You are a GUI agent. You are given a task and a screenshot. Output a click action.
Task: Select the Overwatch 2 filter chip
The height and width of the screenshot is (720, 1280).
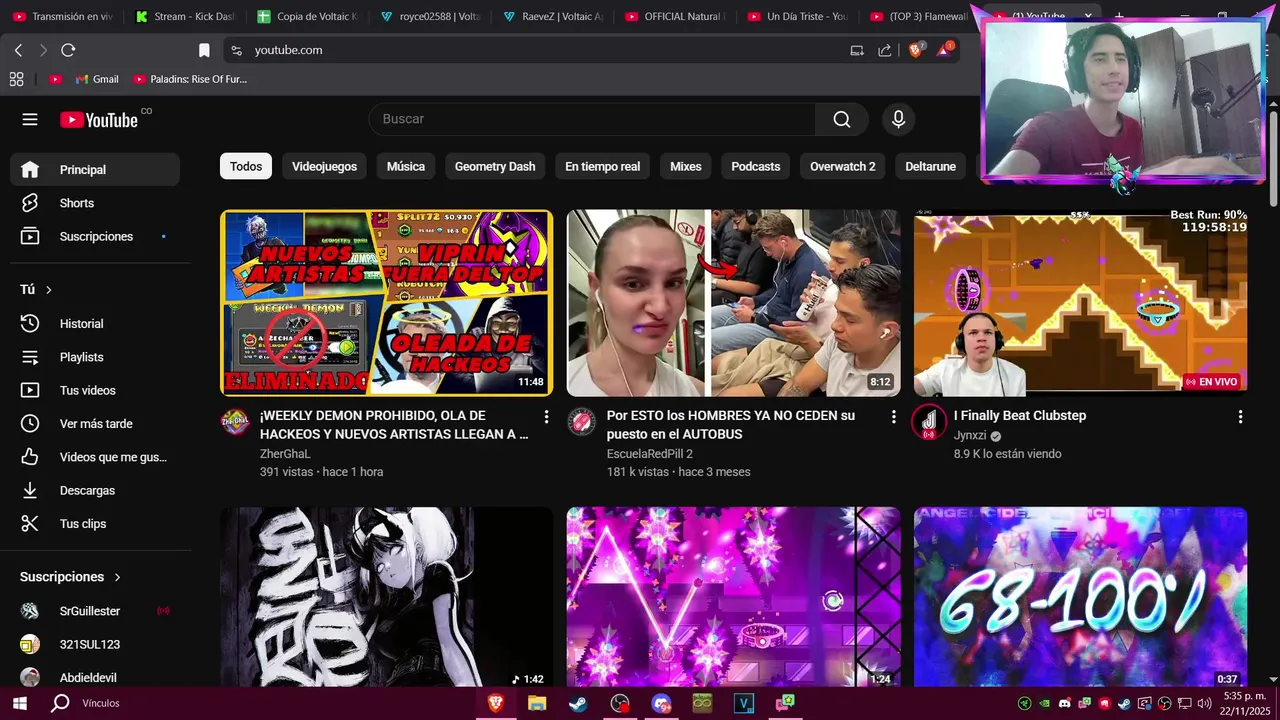pos(842,167)
